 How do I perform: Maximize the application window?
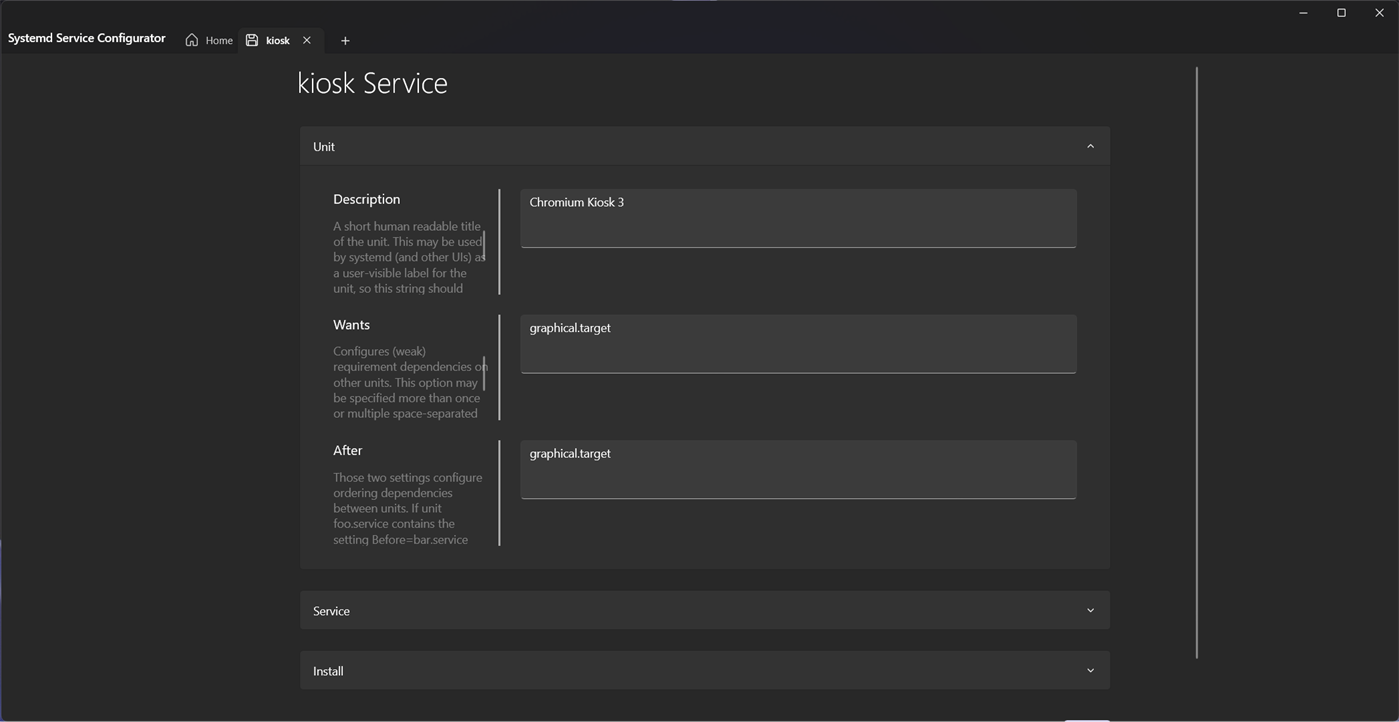pos(1341,13)
